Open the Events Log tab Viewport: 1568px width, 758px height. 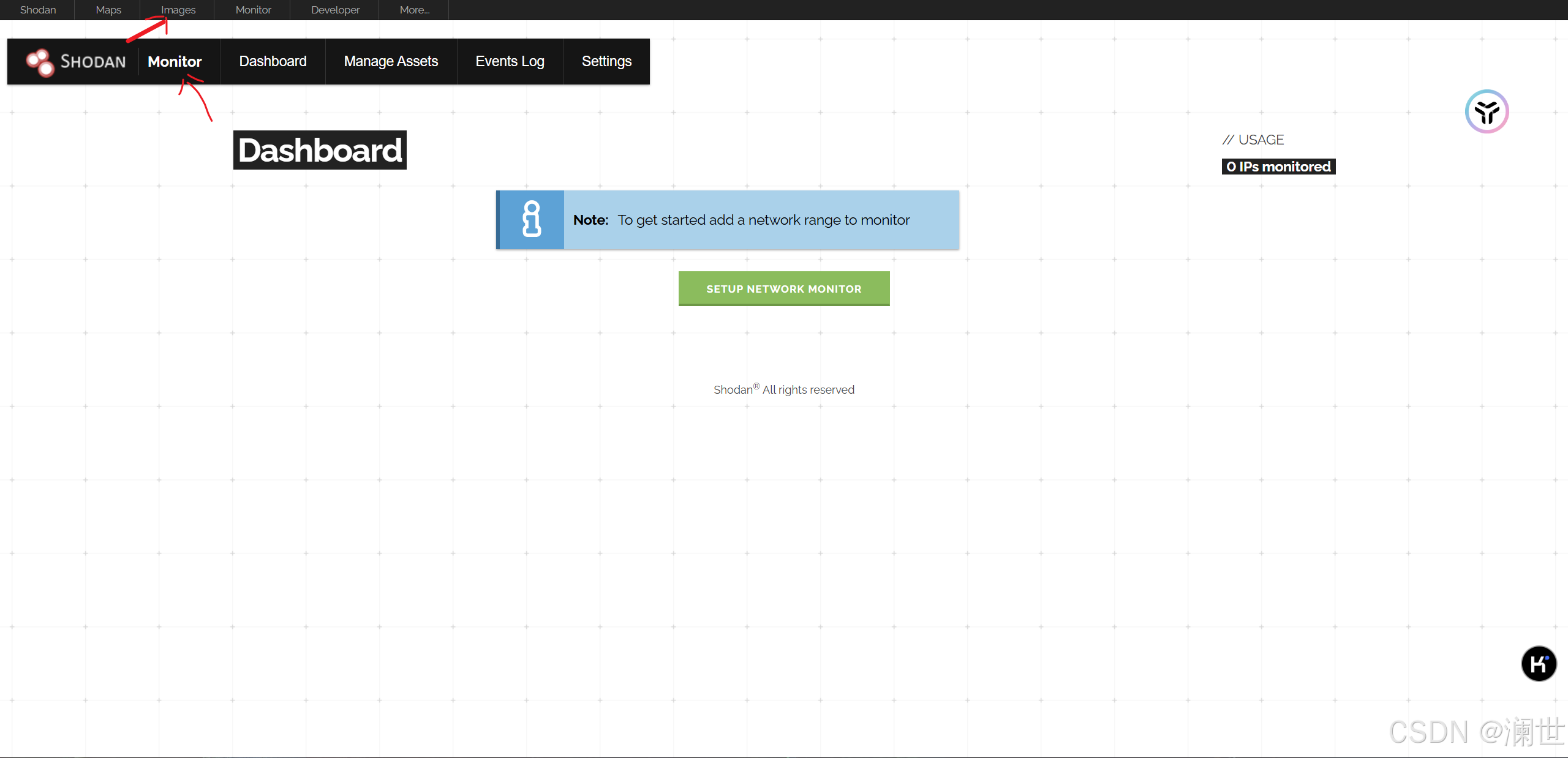click(x=510, y=61)
